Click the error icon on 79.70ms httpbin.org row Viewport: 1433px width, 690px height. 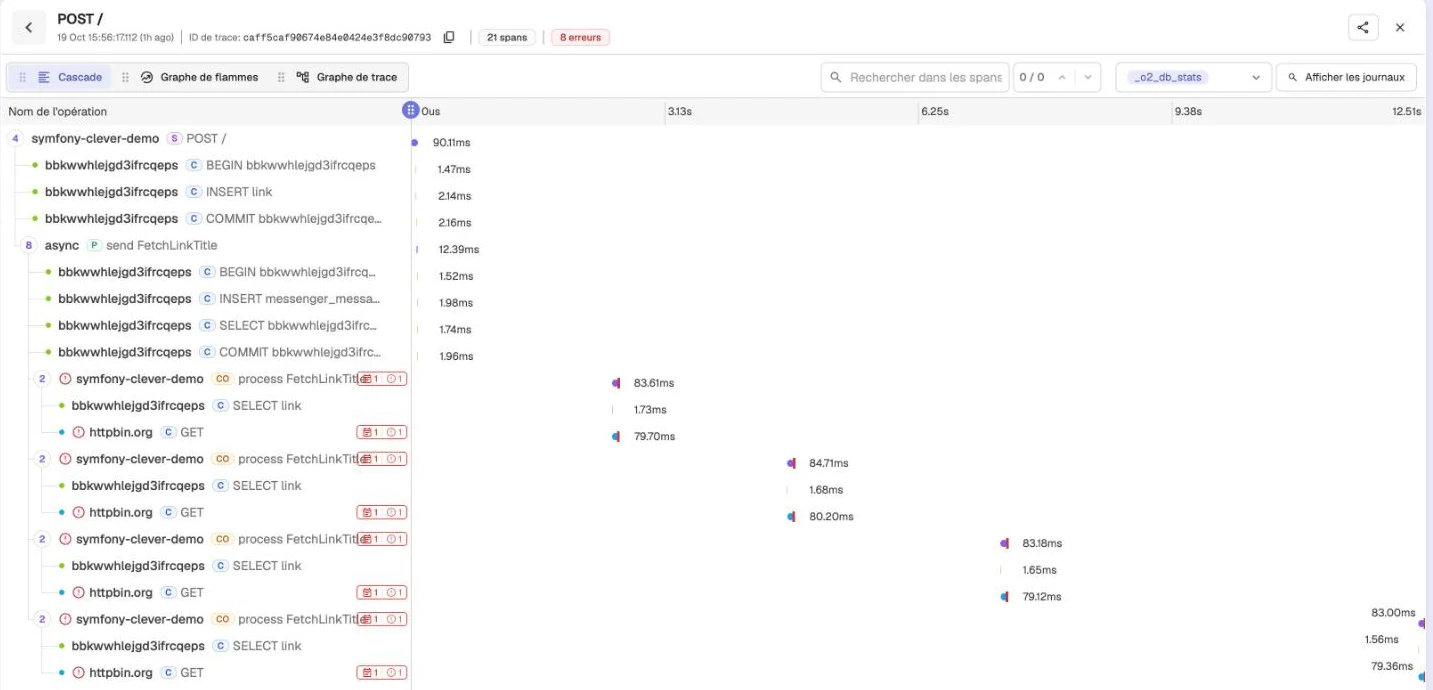[79, 432]
